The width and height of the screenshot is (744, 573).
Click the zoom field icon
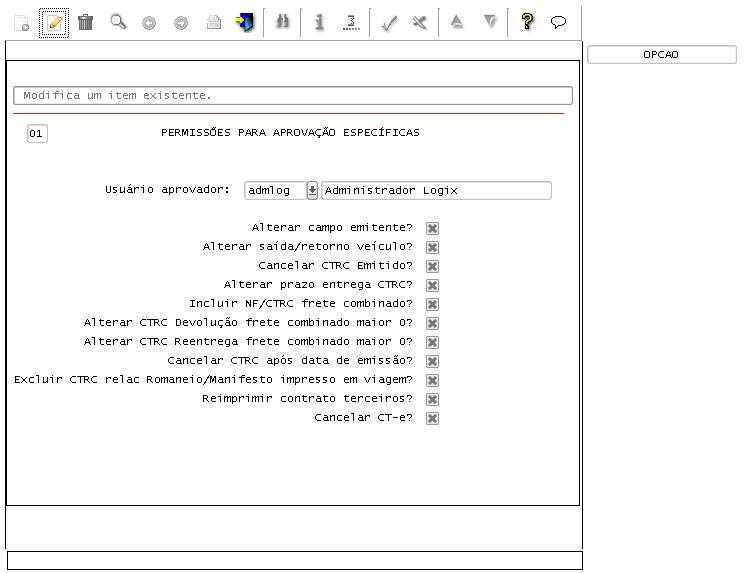[x=351, y=22]
